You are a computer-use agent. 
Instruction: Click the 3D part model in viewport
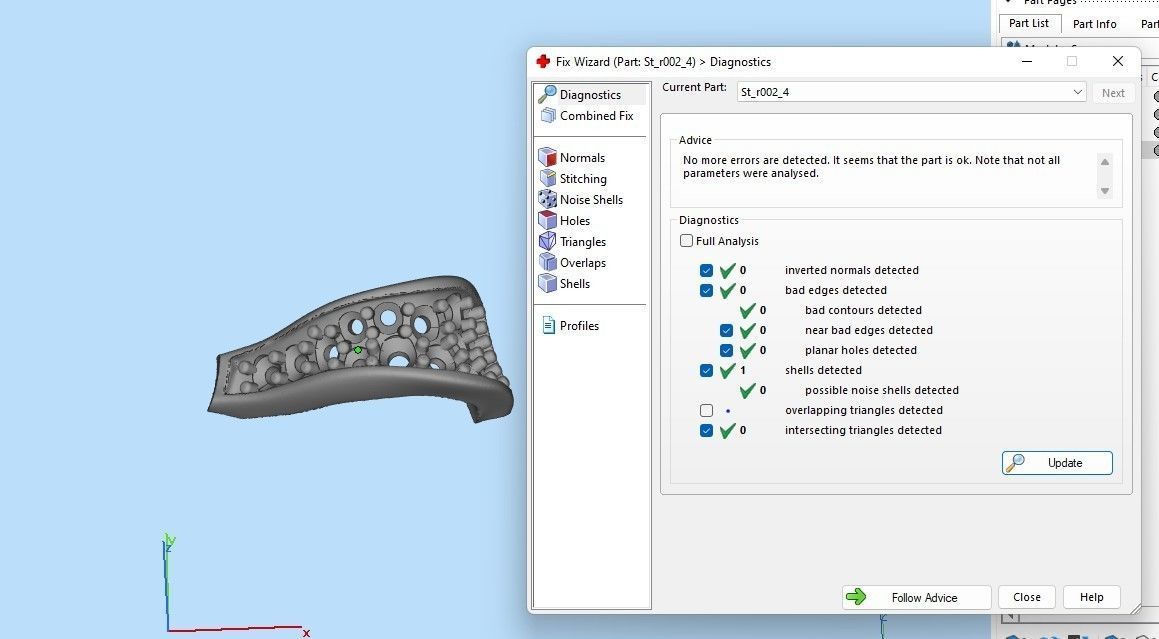[360, 350]
